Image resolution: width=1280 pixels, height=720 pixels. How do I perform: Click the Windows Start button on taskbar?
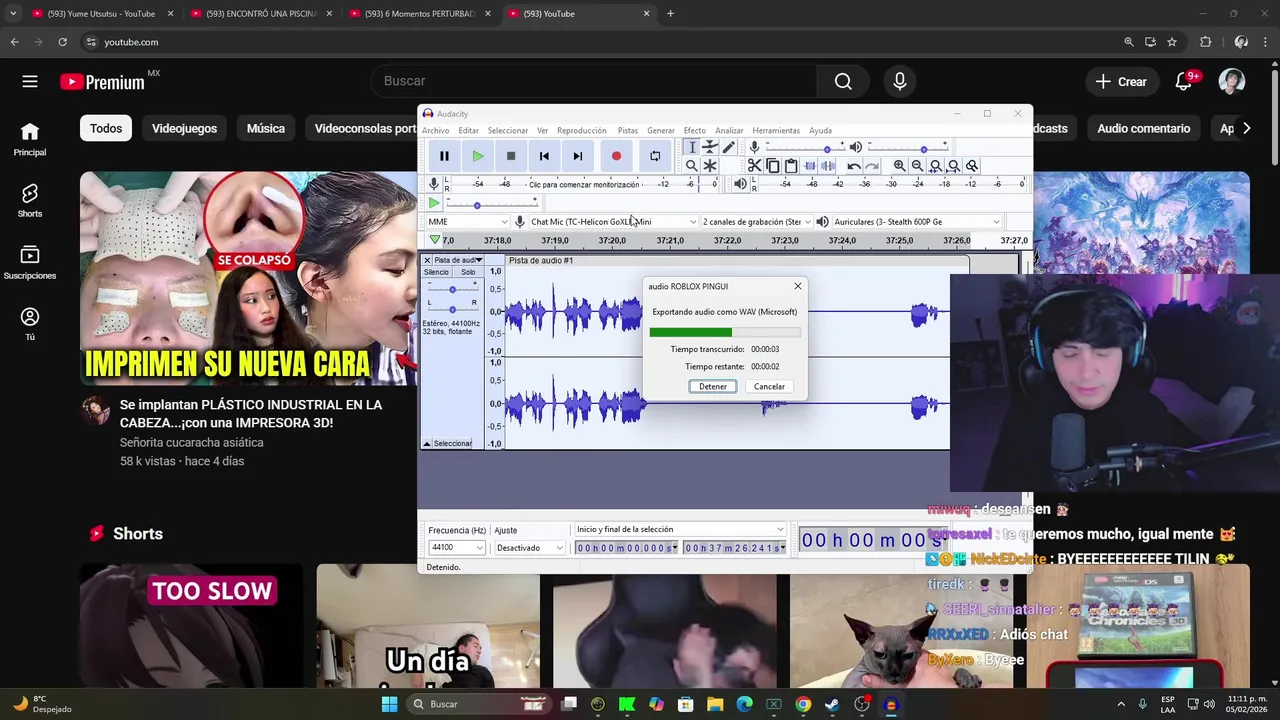389,704
